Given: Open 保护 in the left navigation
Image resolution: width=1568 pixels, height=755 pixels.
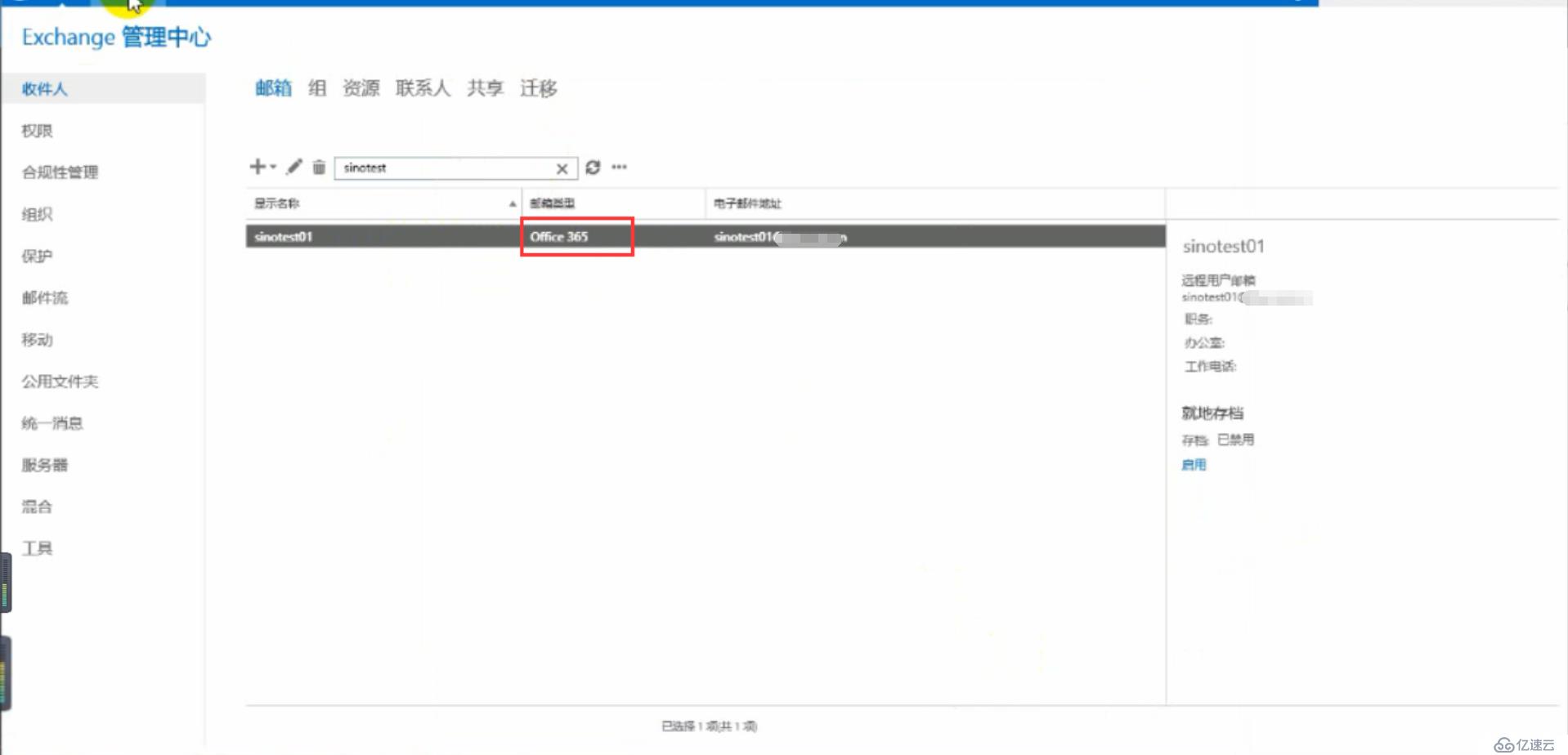Looking at the screenshot, I should tap(37, 256).
